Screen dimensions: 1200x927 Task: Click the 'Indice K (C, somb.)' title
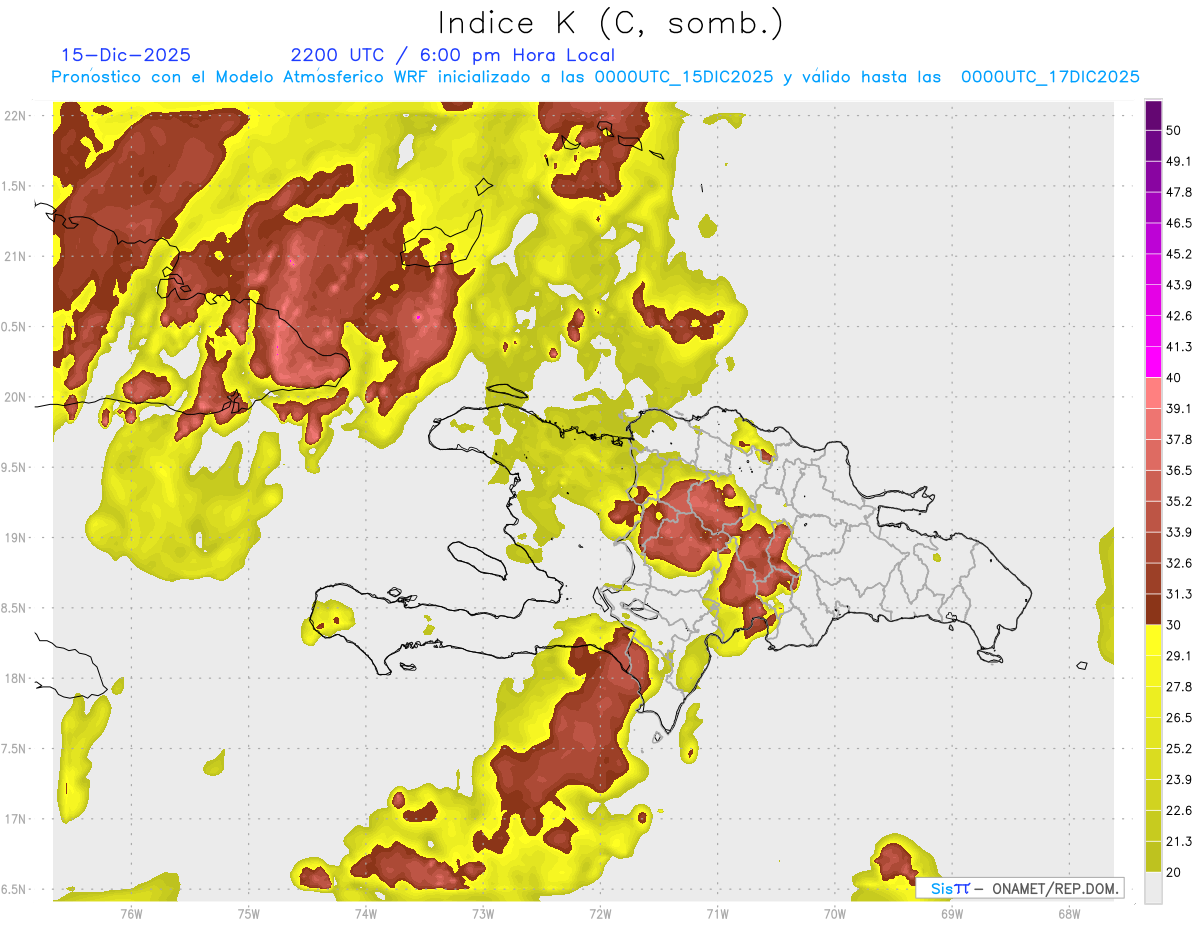click(611, 24)
